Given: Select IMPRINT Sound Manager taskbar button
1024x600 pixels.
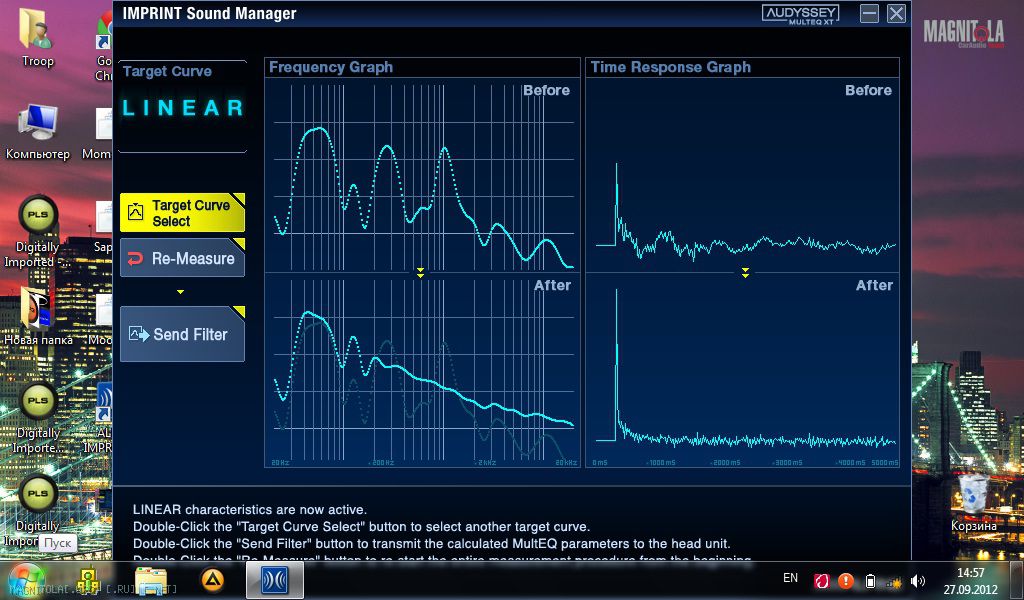Looking at the screenshot, I should [274, 579].
